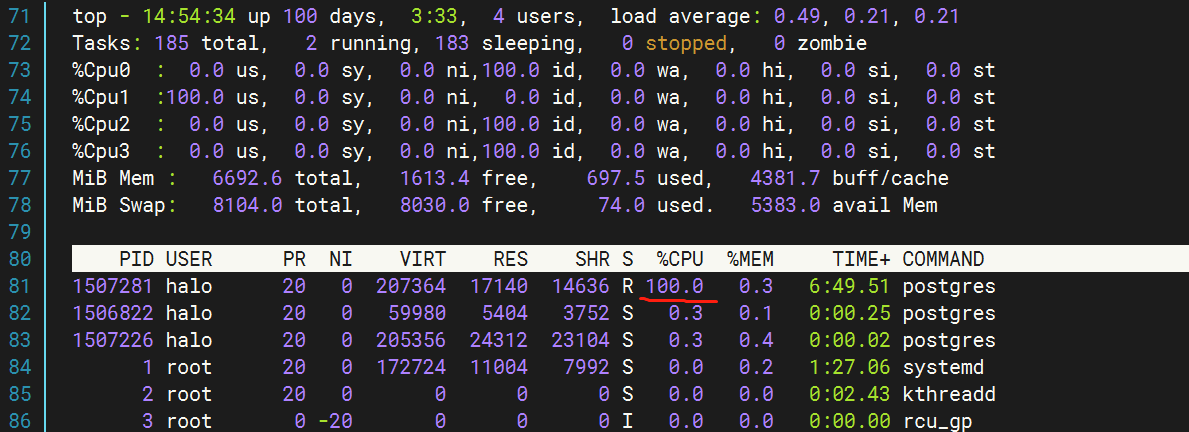Screen dimensions: 1189x432
Task: Click the VIRT column header
Action: (422, 259)
